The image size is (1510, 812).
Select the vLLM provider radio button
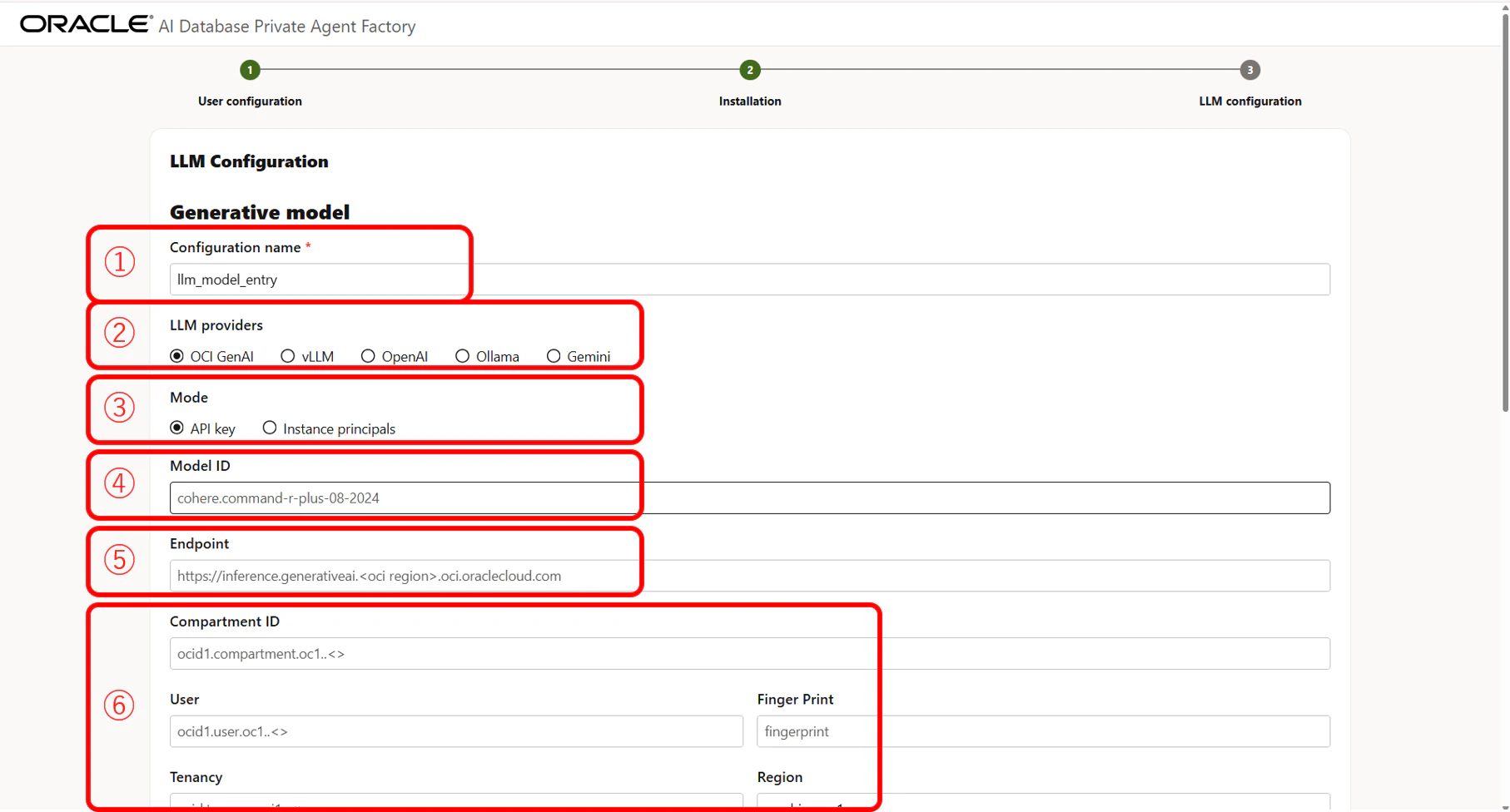tap(288, 356)
